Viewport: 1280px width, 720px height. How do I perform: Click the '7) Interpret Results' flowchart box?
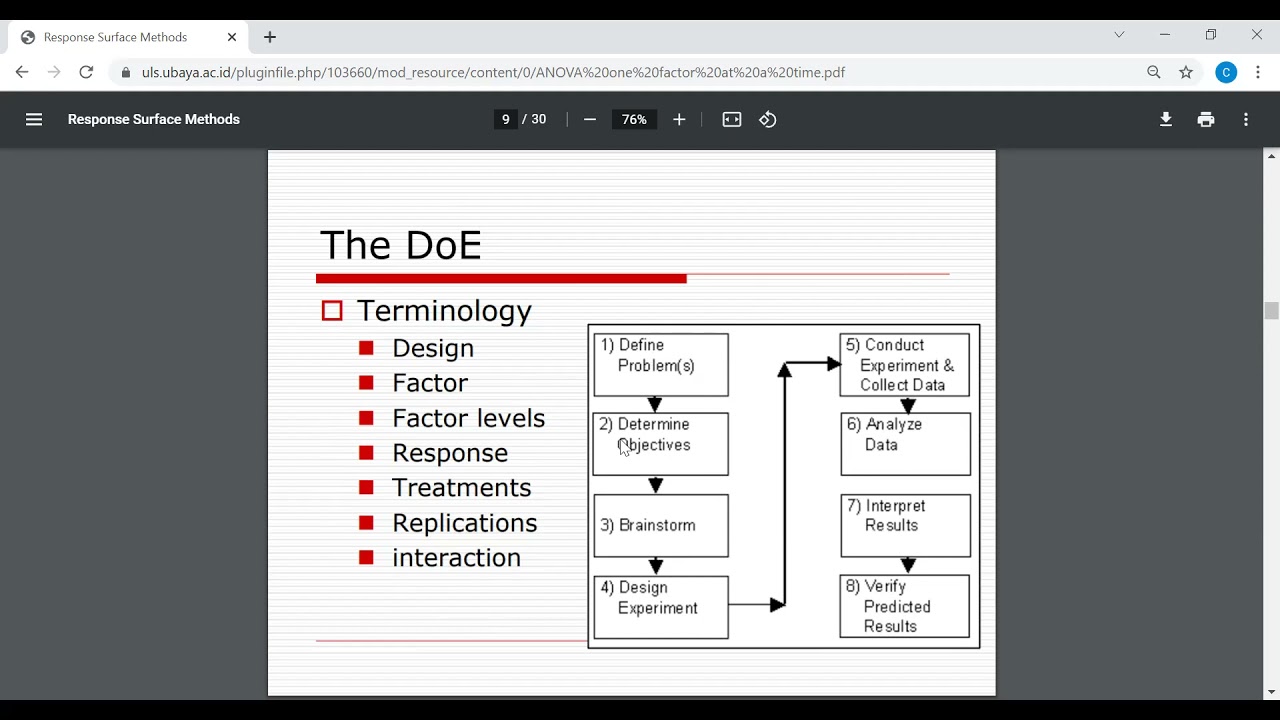pos(906,526)
